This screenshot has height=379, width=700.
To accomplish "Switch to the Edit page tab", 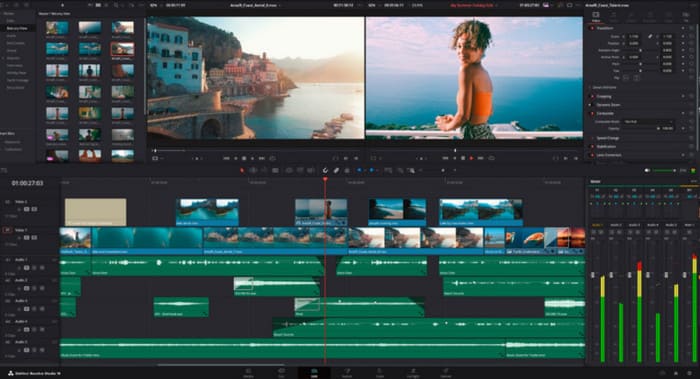I will 314,373.
